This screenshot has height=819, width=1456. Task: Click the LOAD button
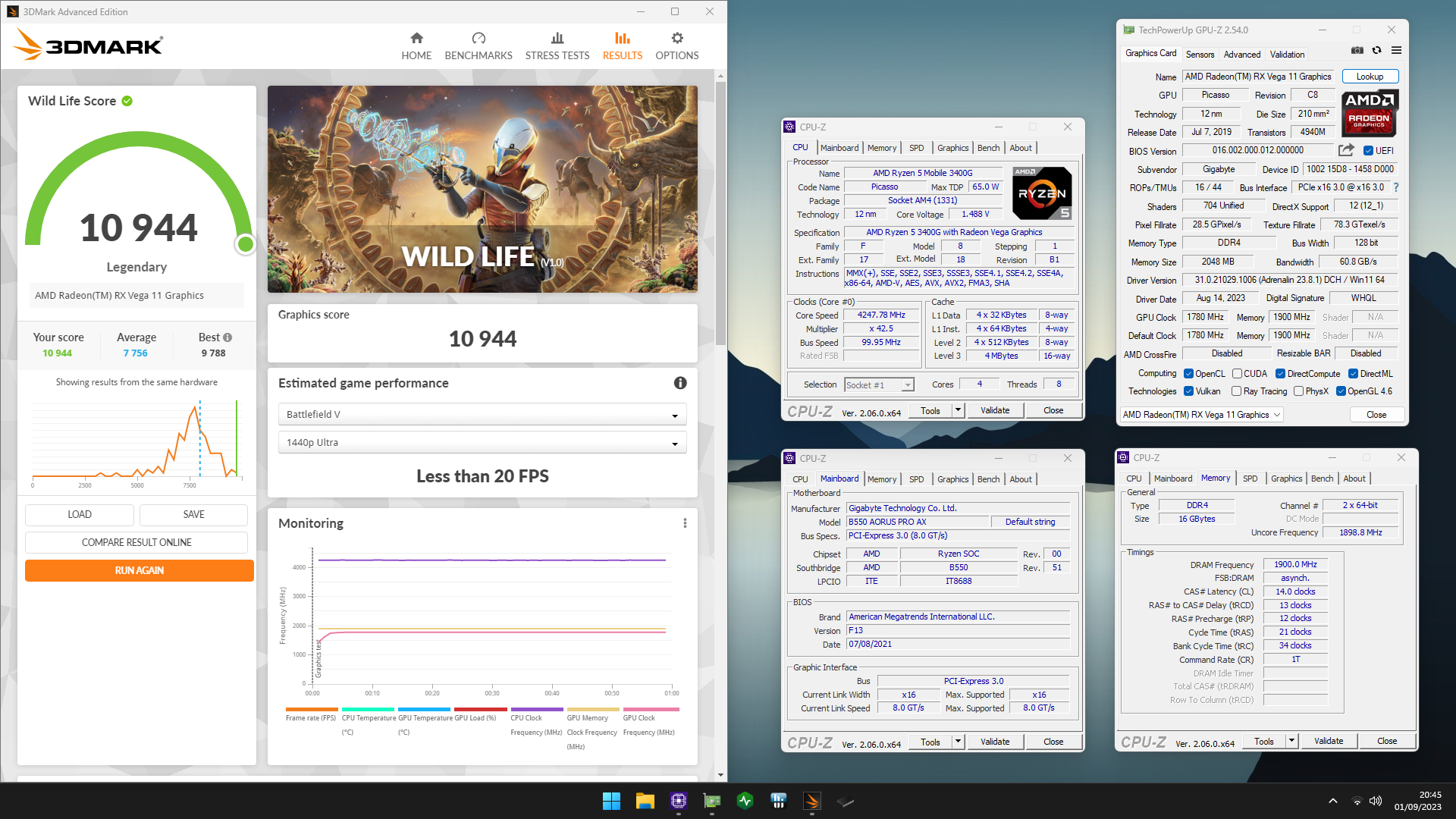click(80, 514)
